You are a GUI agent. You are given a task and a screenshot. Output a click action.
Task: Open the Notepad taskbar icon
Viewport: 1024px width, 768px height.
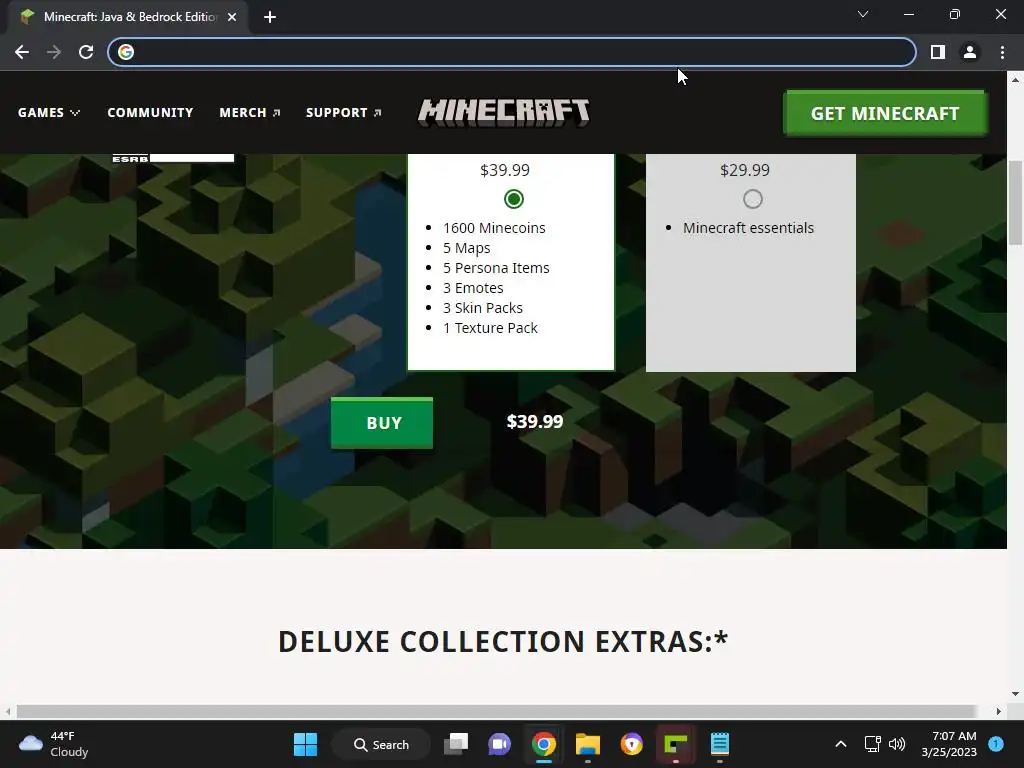tap(719, 744)
